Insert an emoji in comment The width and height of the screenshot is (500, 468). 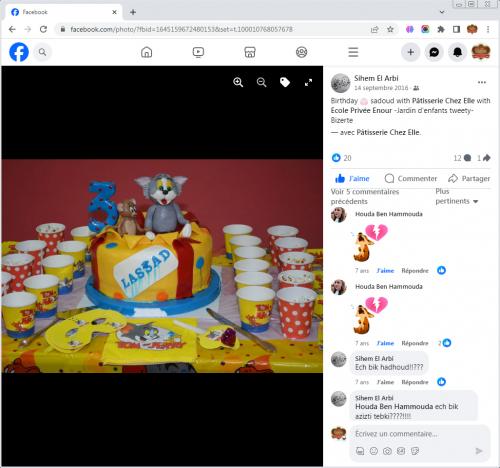[374, 451]
